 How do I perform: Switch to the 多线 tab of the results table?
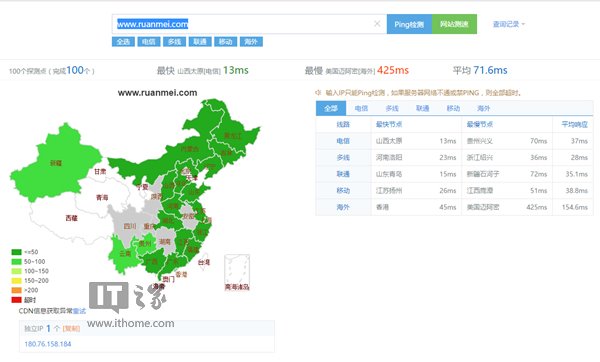pyautogui.click(x=392, y=108)
